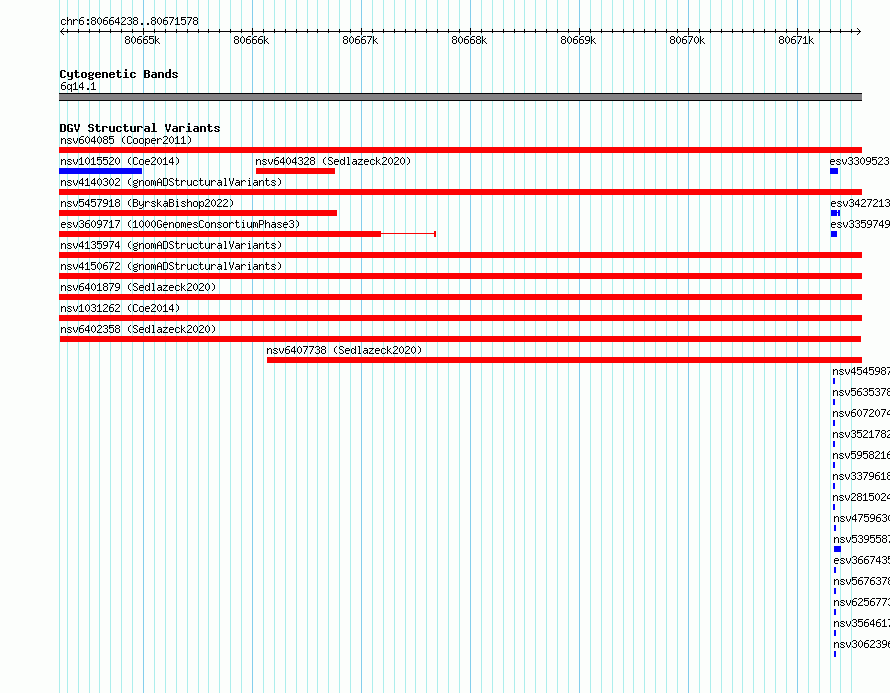Click the 80671k ruler tick label

796,40
